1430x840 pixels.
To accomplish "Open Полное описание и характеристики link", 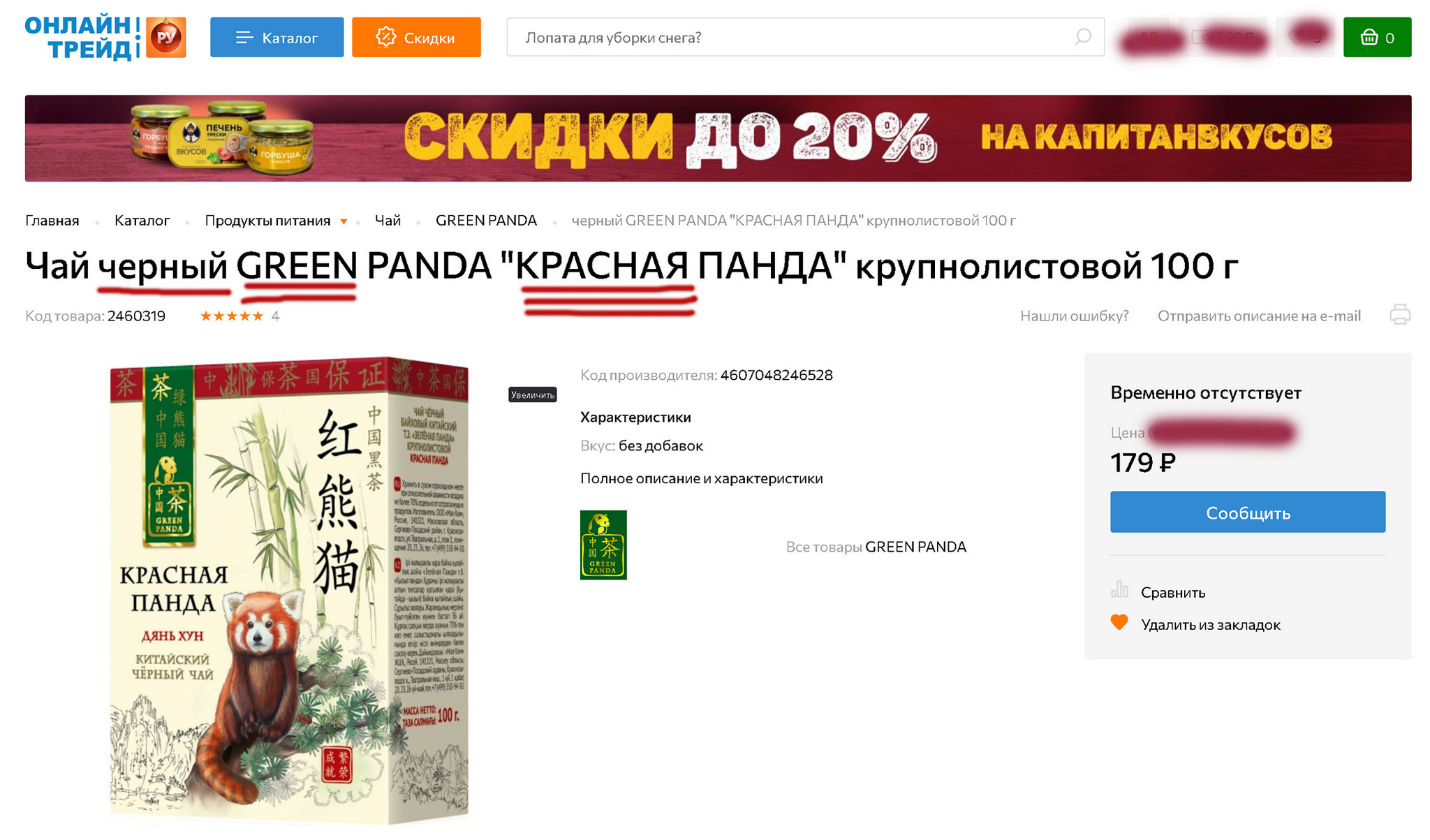I will coord(701,478).
